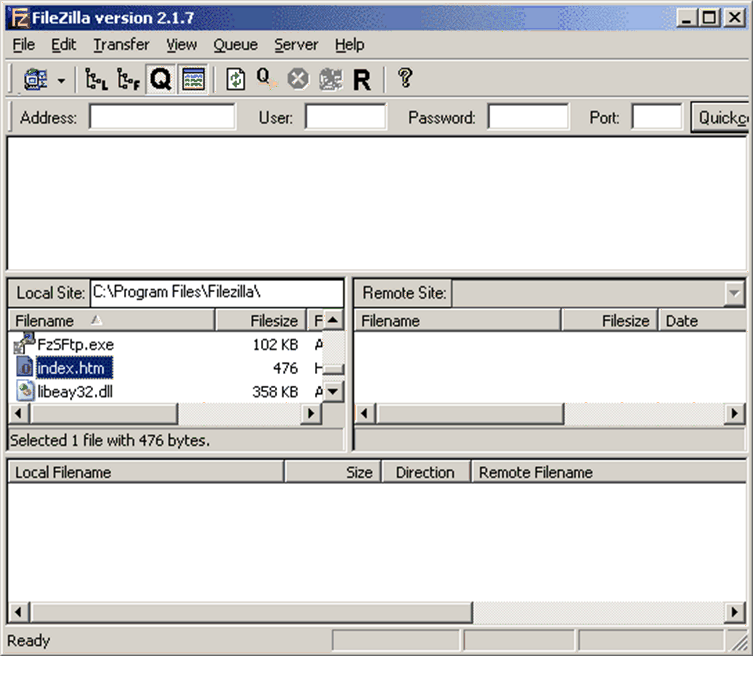
Task: Sort remote files by Date header
Action: [x=702, y=321]
